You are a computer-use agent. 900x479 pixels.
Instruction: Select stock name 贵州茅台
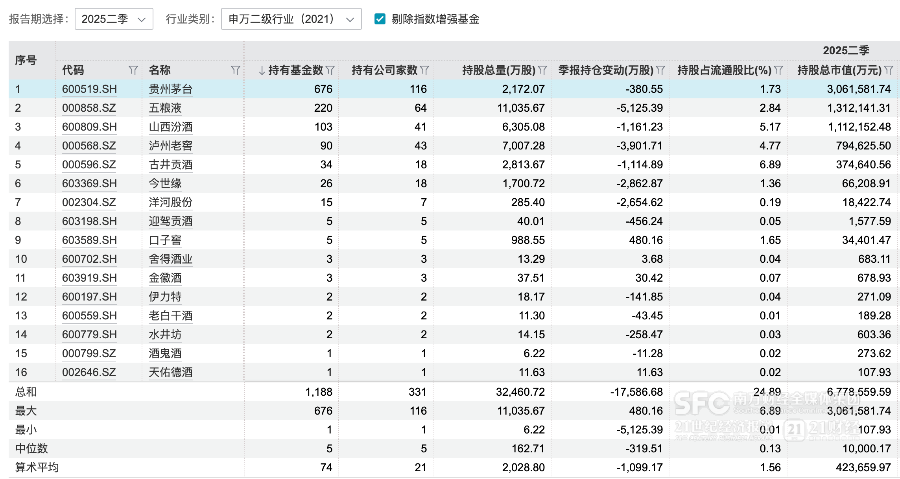(x=170, y=89)
